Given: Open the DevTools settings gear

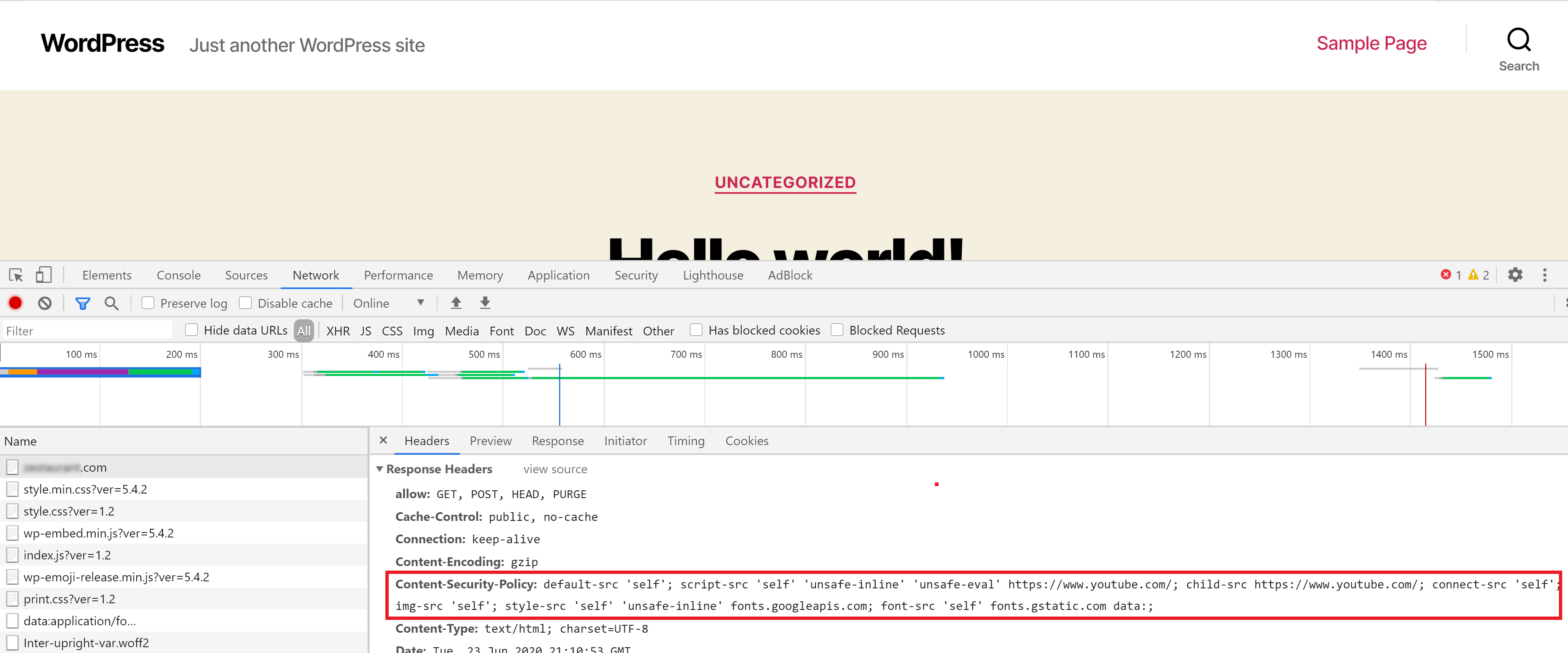Looking at the screenshot, I should (1515, 275).
